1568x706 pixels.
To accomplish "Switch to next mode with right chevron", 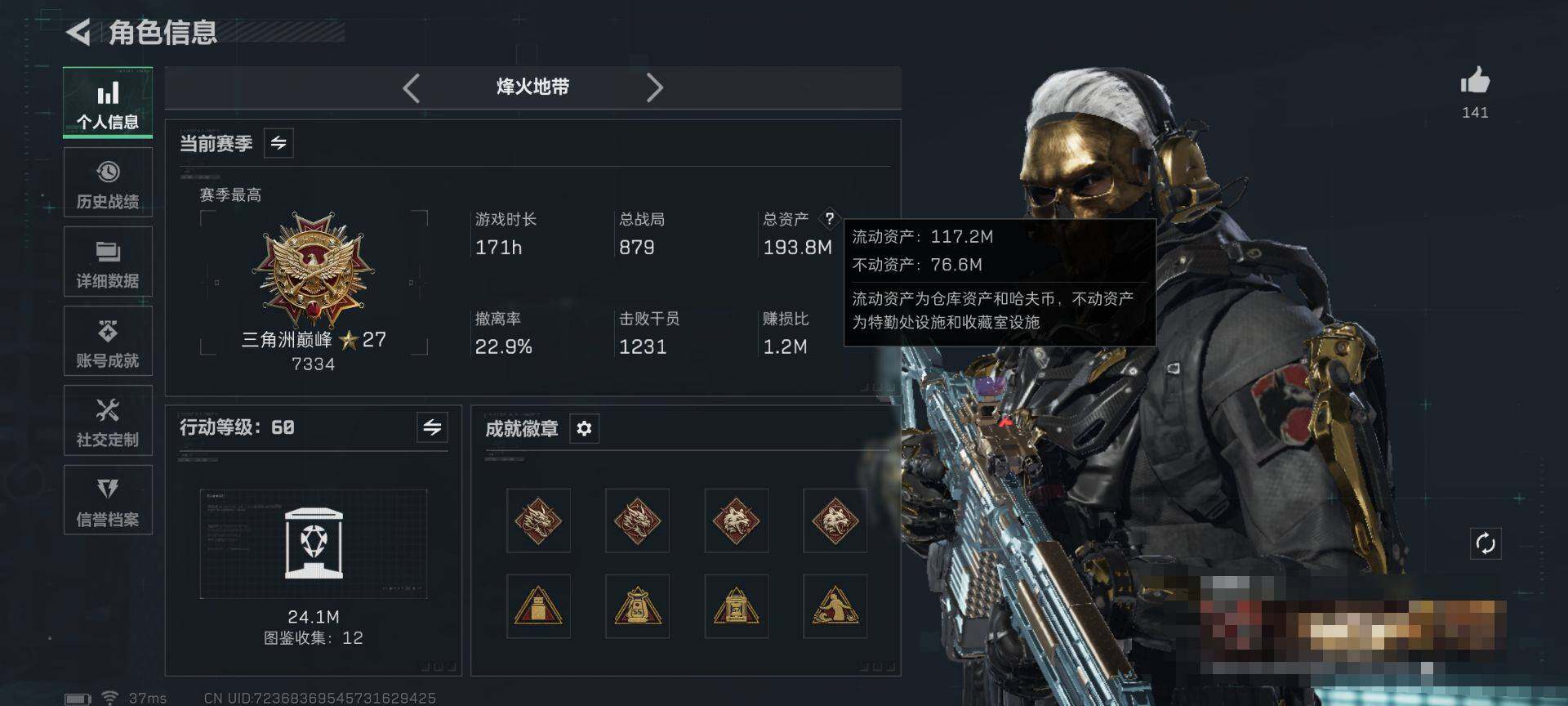I will point(654,87).
